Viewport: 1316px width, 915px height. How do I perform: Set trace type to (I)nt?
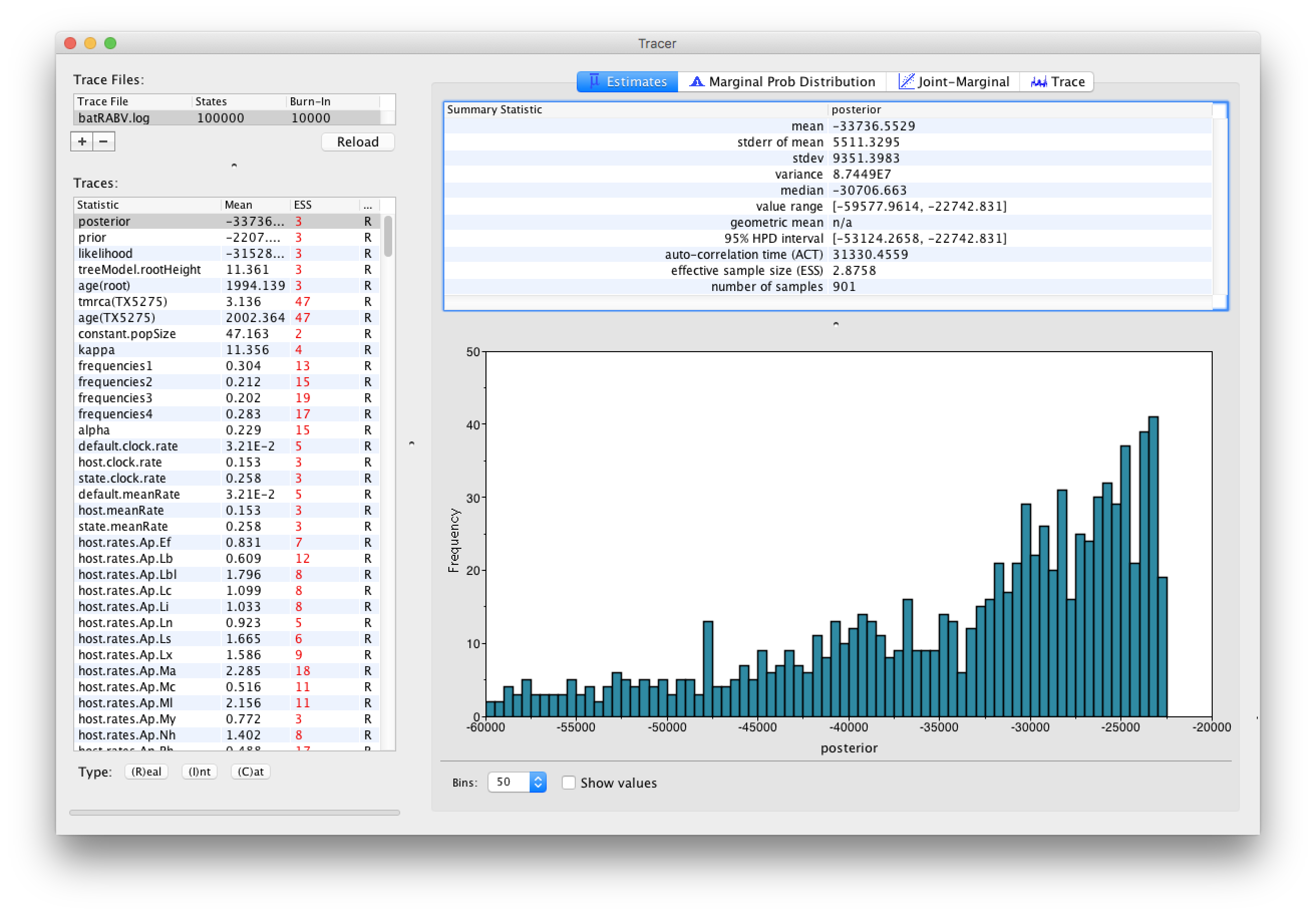point(200,772)
